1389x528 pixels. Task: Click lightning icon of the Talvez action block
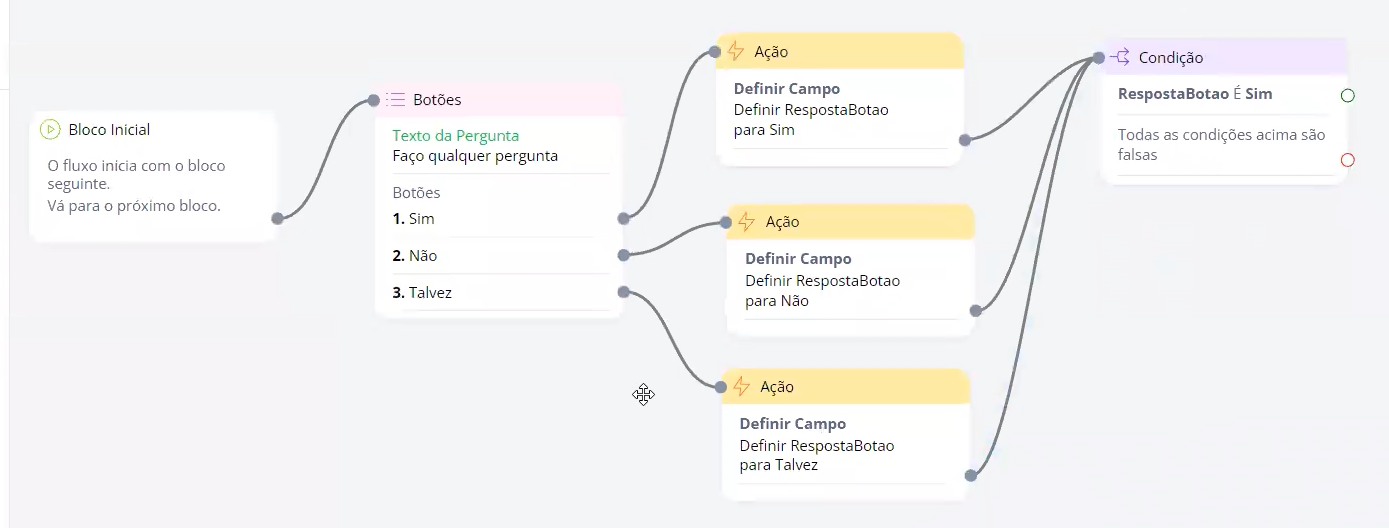pos(742,387)
